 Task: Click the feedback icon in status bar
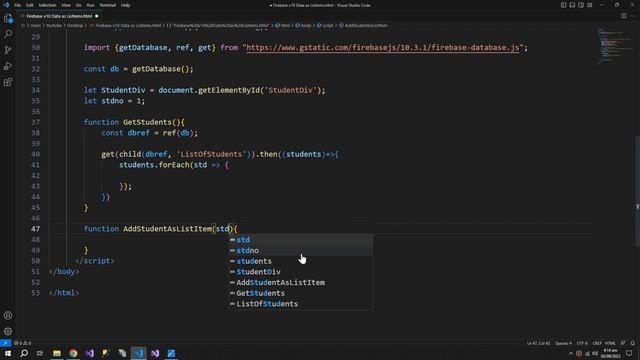(623, 343)
